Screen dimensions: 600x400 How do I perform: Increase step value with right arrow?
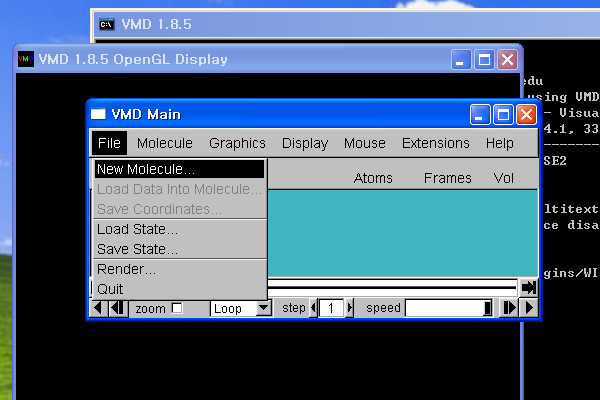click(349, 308)
